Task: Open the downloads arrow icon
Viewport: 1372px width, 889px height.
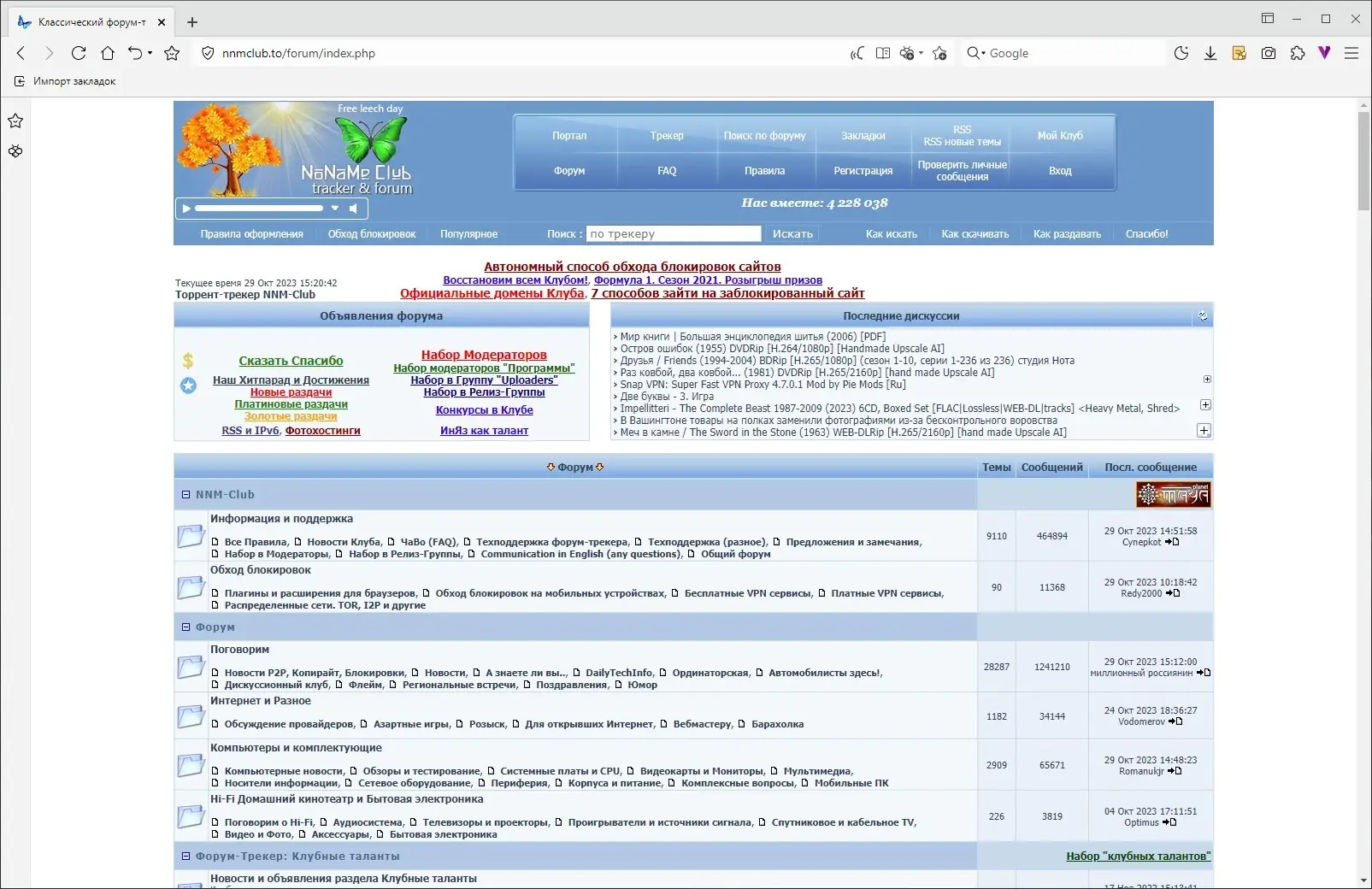Action: (1210, 53)
